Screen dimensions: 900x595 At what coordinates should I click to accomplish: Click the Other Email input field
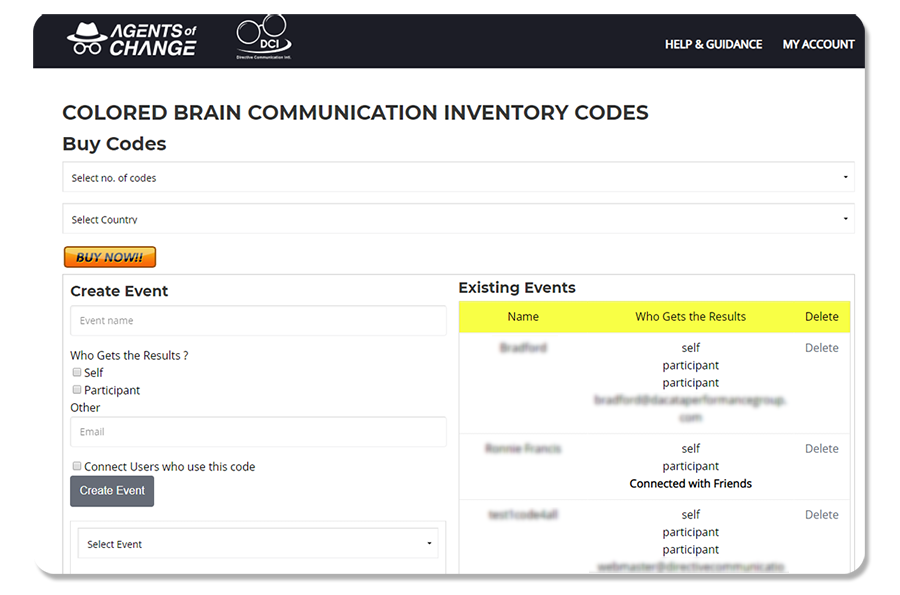(258, 432)
